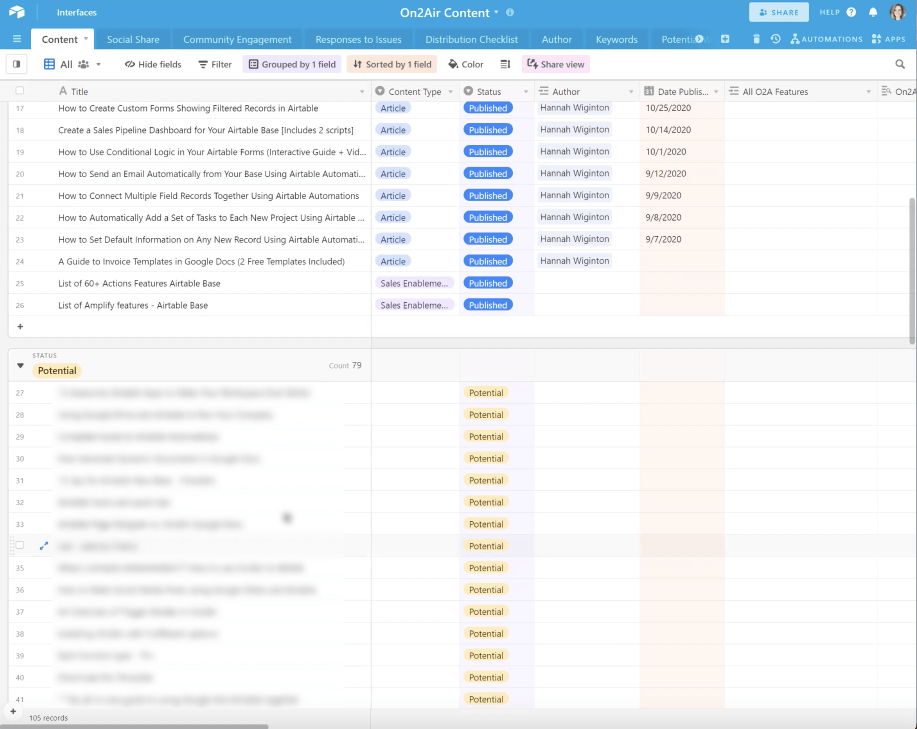Switch to the Social Share tab

(133, 39)
